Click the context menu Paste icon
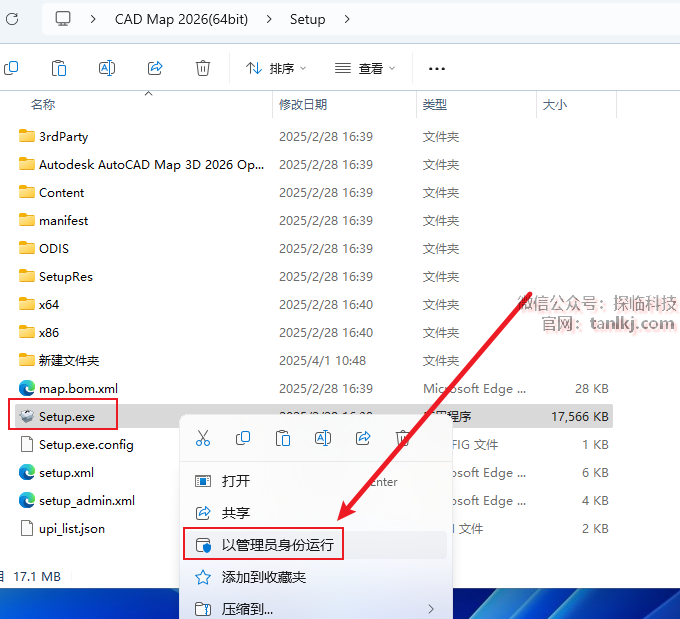This screenshot has width=680, height=619. (x=283, y=438)
